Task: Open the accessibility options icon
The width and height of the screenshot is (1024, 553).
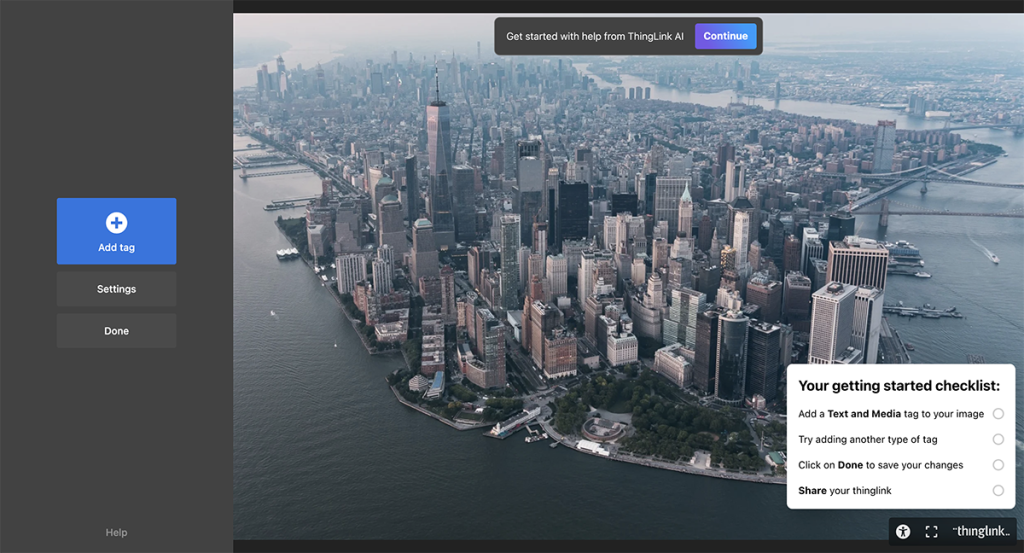Action: [x=903, y=532]
